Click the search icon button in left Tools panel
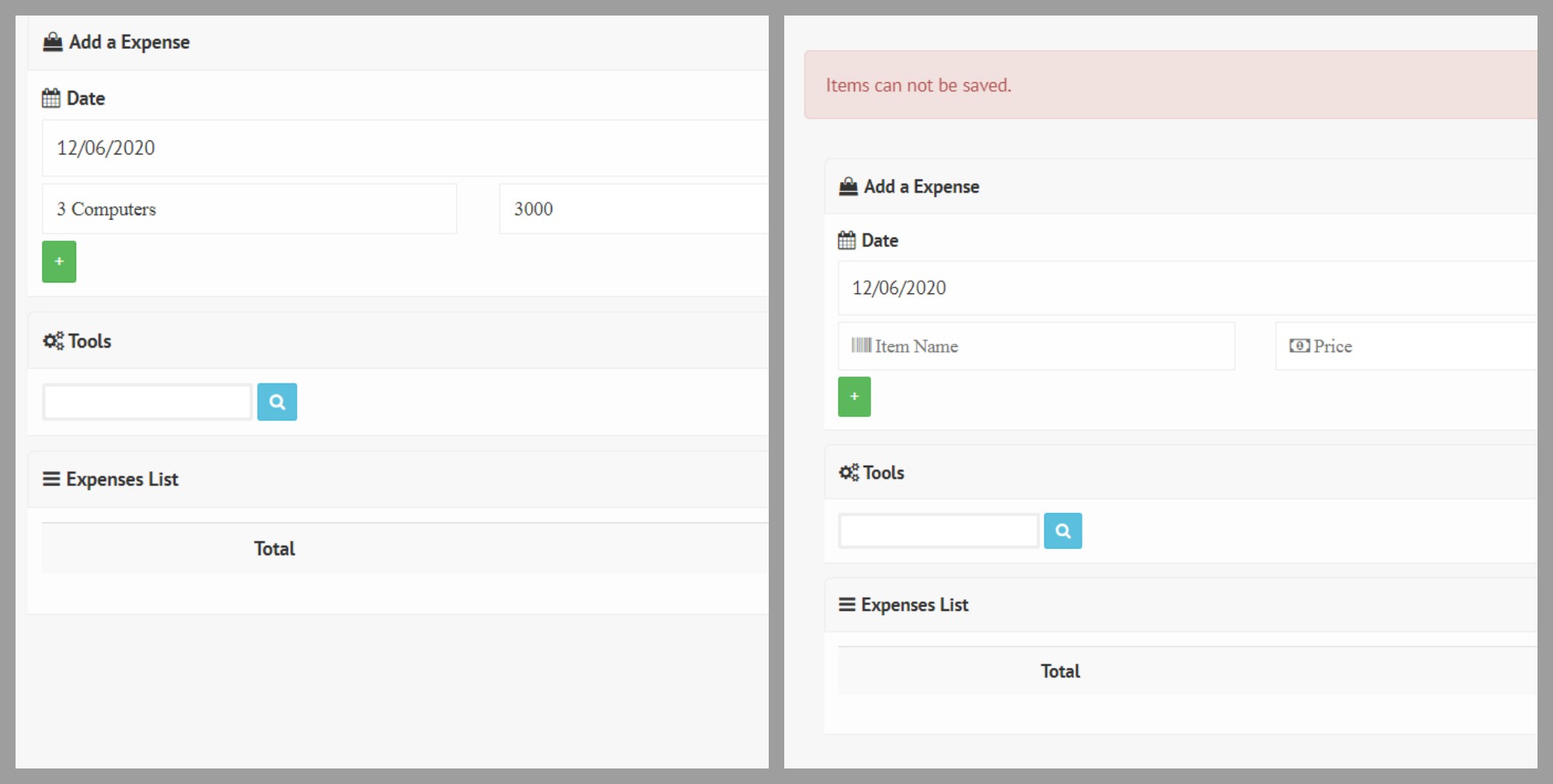 [x=277, y=402]
